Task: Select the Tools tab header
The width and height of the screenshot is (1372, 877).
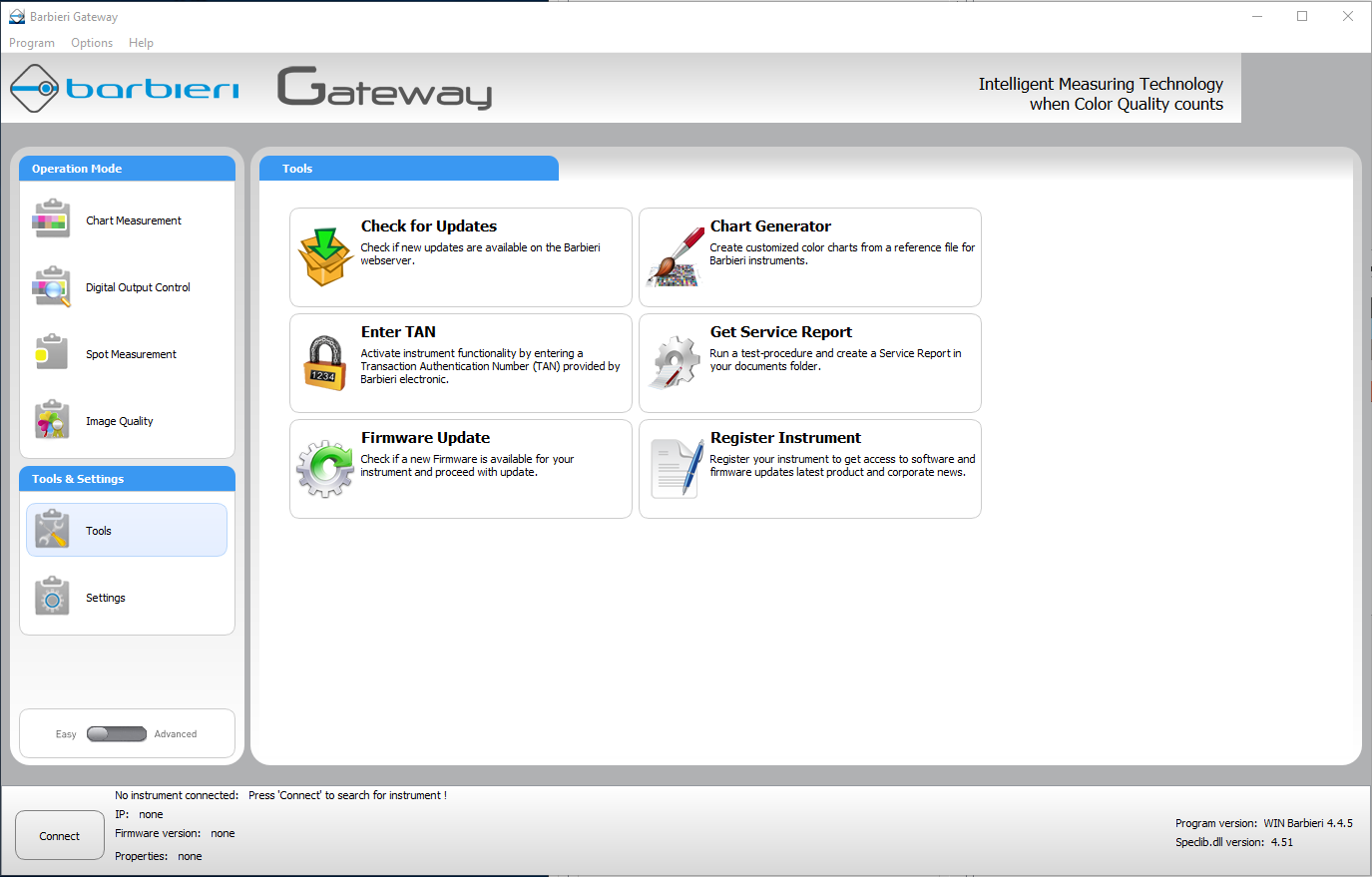Action: coord(409,169)
